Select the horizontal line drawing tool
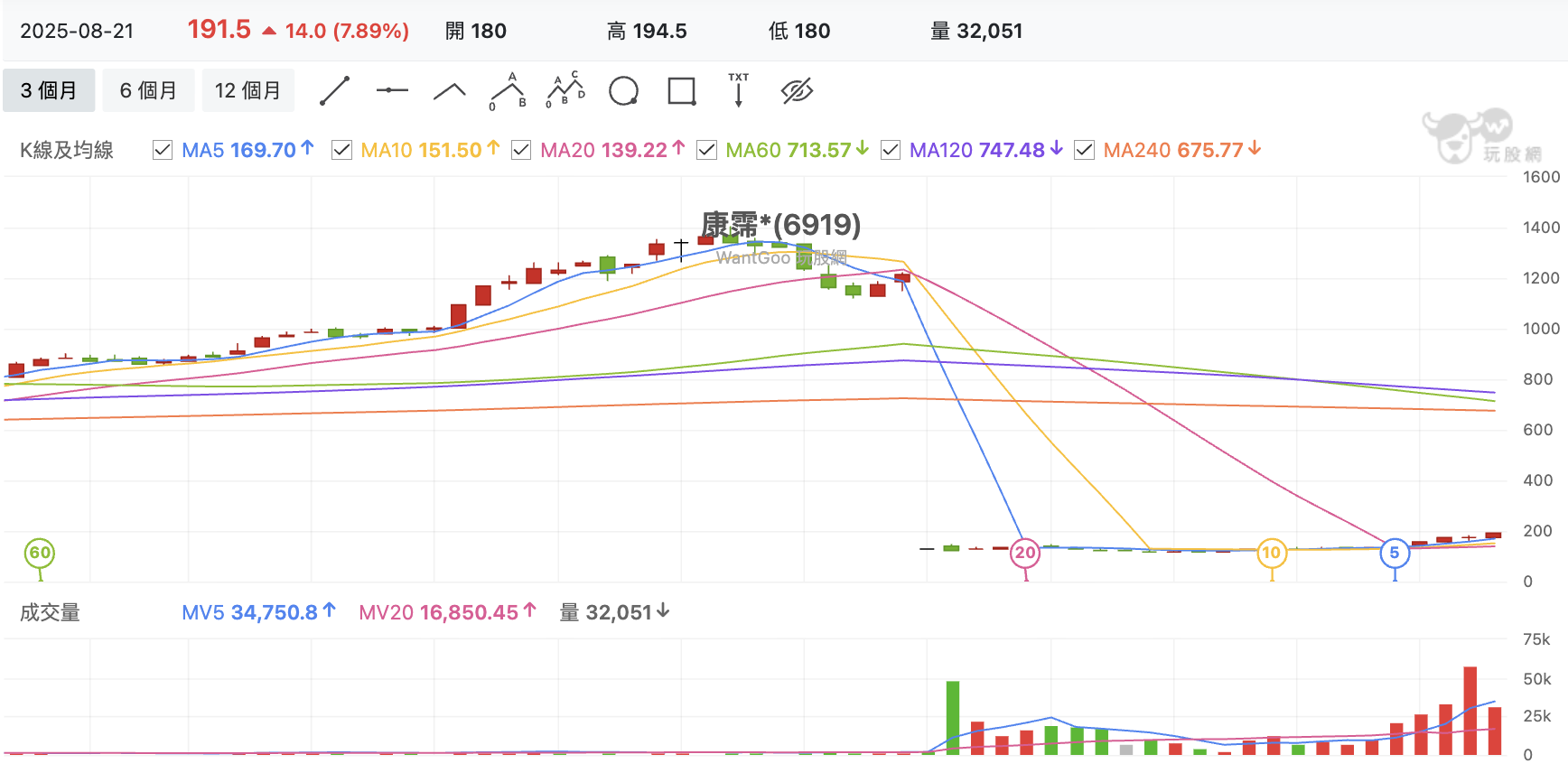 (392, 90)
